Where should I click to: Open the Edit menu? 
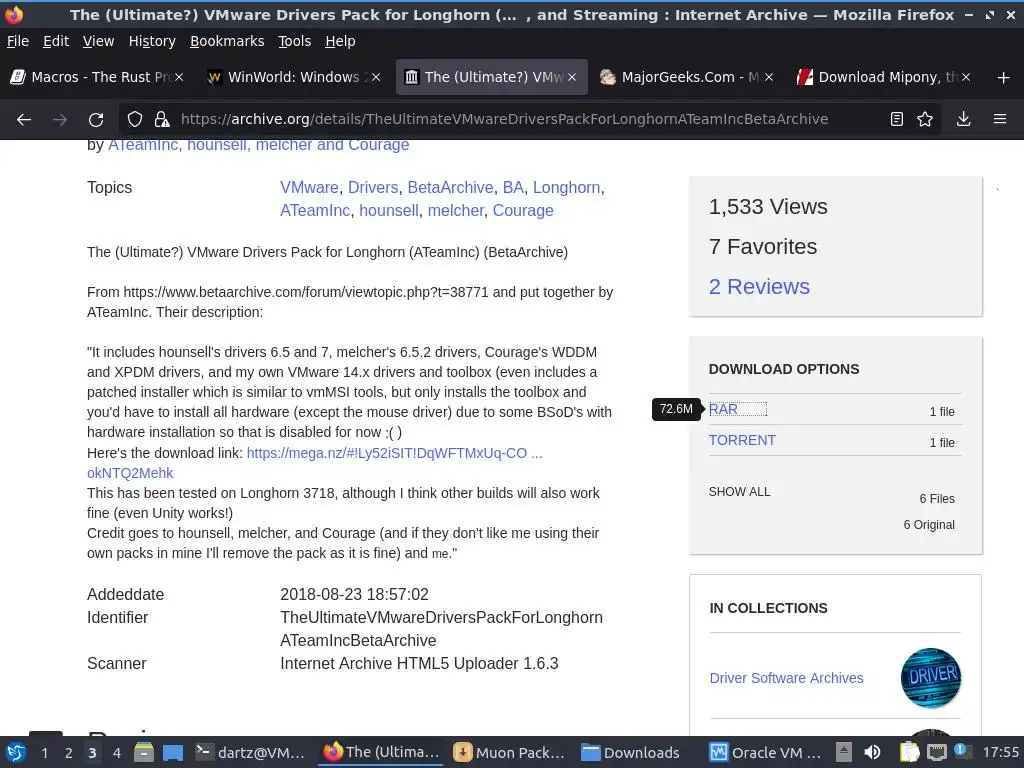[56, 41]
